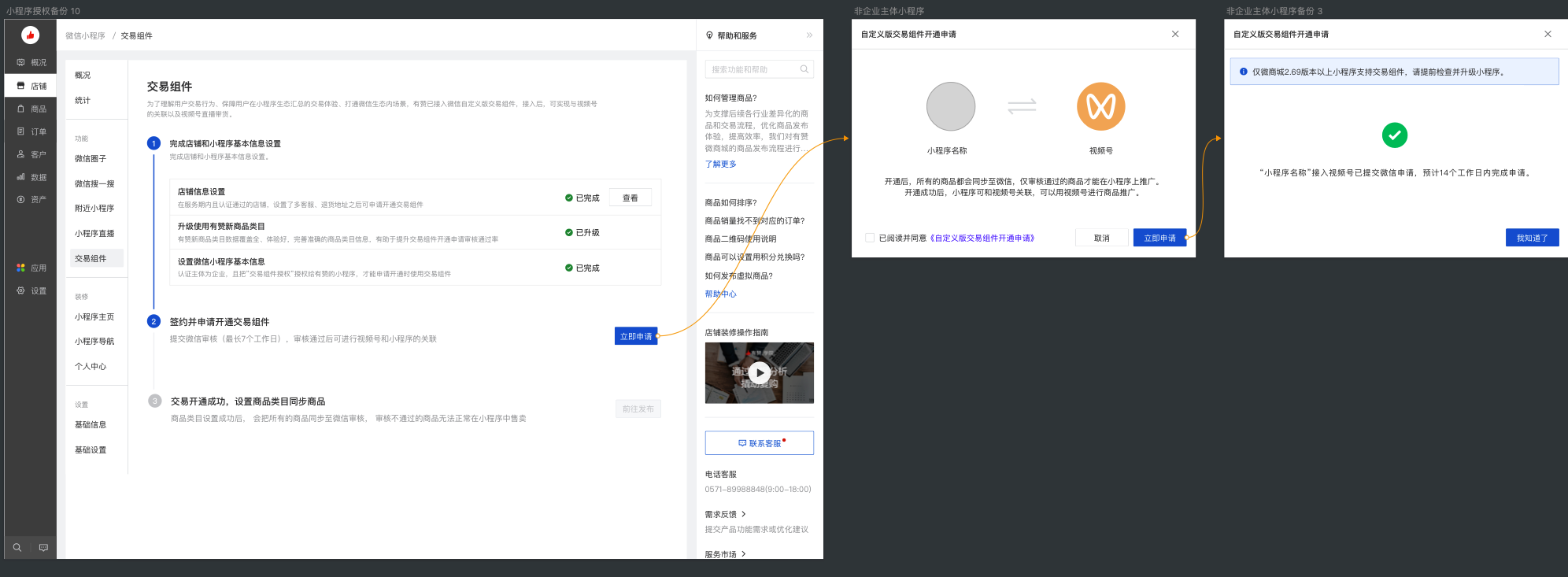This screenshot has width=1568, height=577.
Task: Click the 搜索功能和帮助 search field
Action: coord(753,69)
